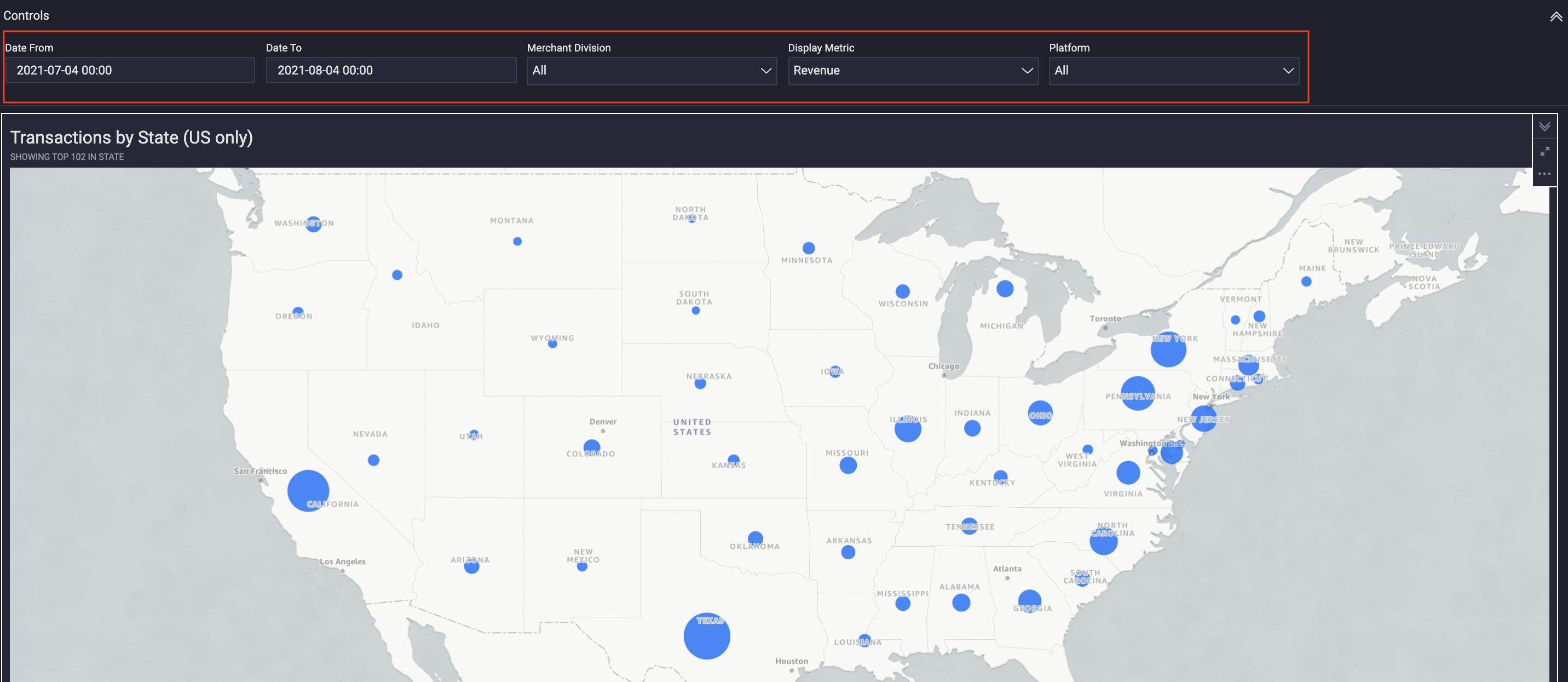Image resolution: width=1568 pixels, height=682 pixels.
Task: Select the Wyoming bubble on the map
Action: click(552, 343)
